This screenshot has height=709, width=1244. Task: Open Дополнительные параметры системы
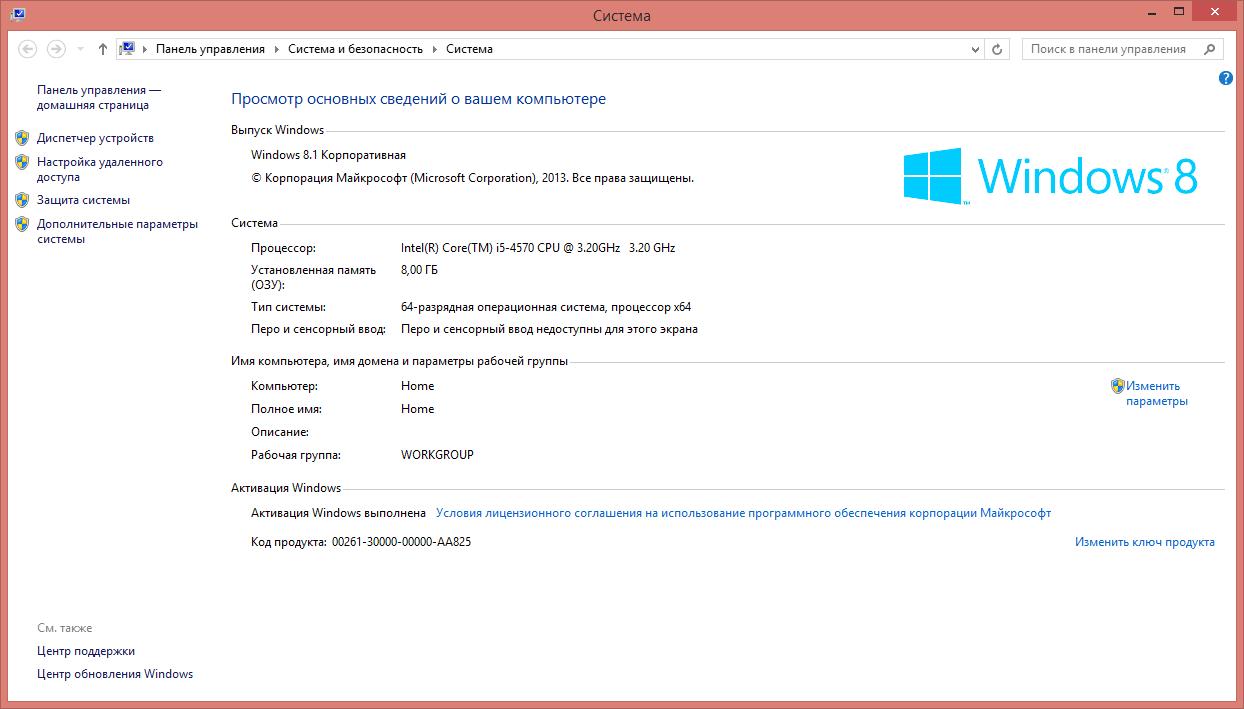tap(117, 231)
